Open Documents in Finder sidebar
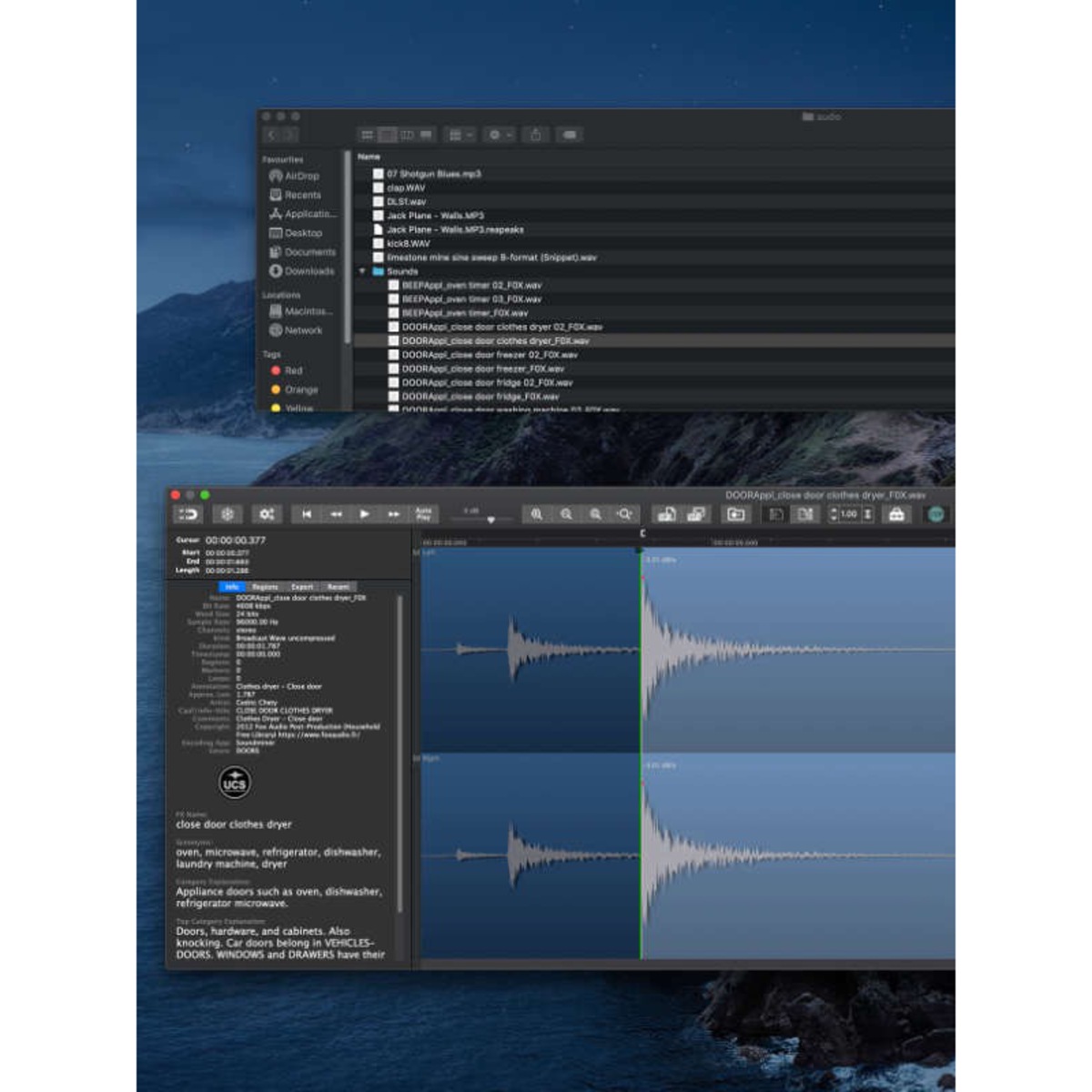The image size is (1092, 1092). (x=303, y=252)
